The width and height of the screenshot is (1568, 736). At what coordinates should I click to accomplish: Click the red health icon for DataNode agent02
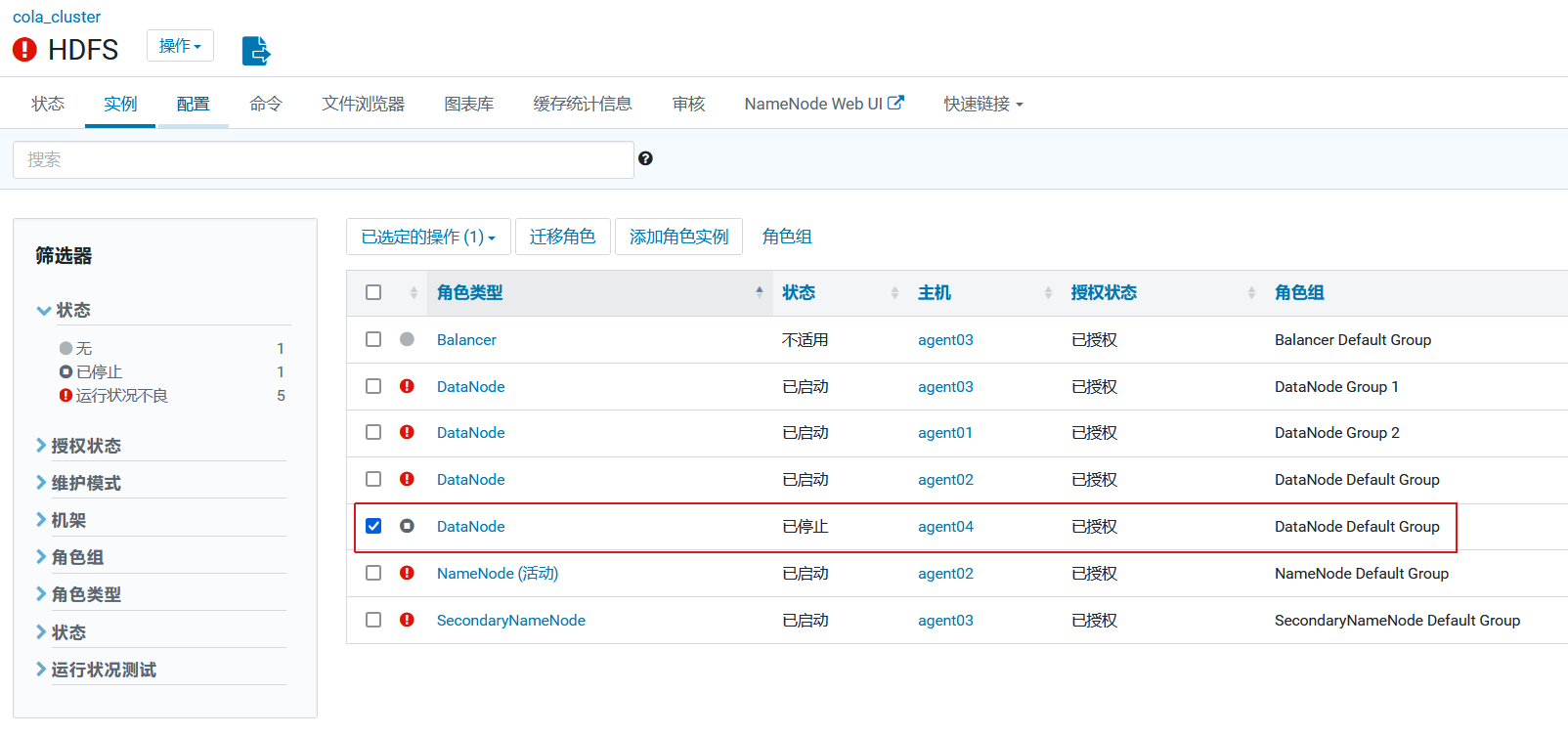[x=407, y=479]
